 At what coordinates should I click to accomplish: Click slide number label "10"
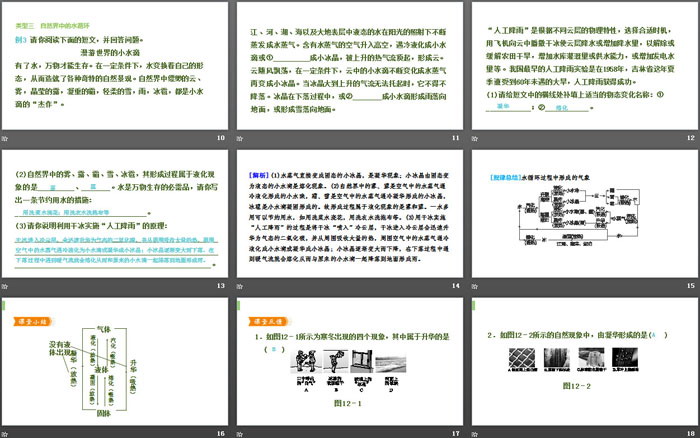pyautogui.click(x=221, y=138)
